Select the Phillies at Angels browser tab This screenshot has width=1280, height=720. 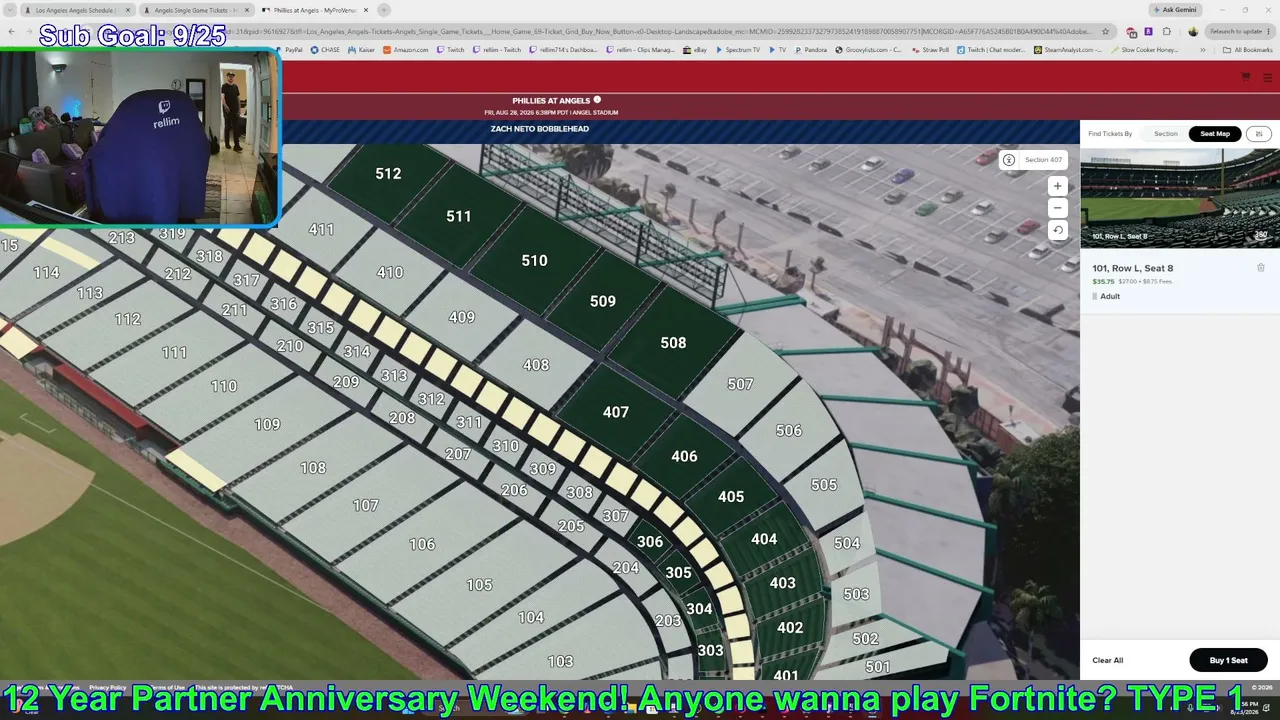point(315,10)
